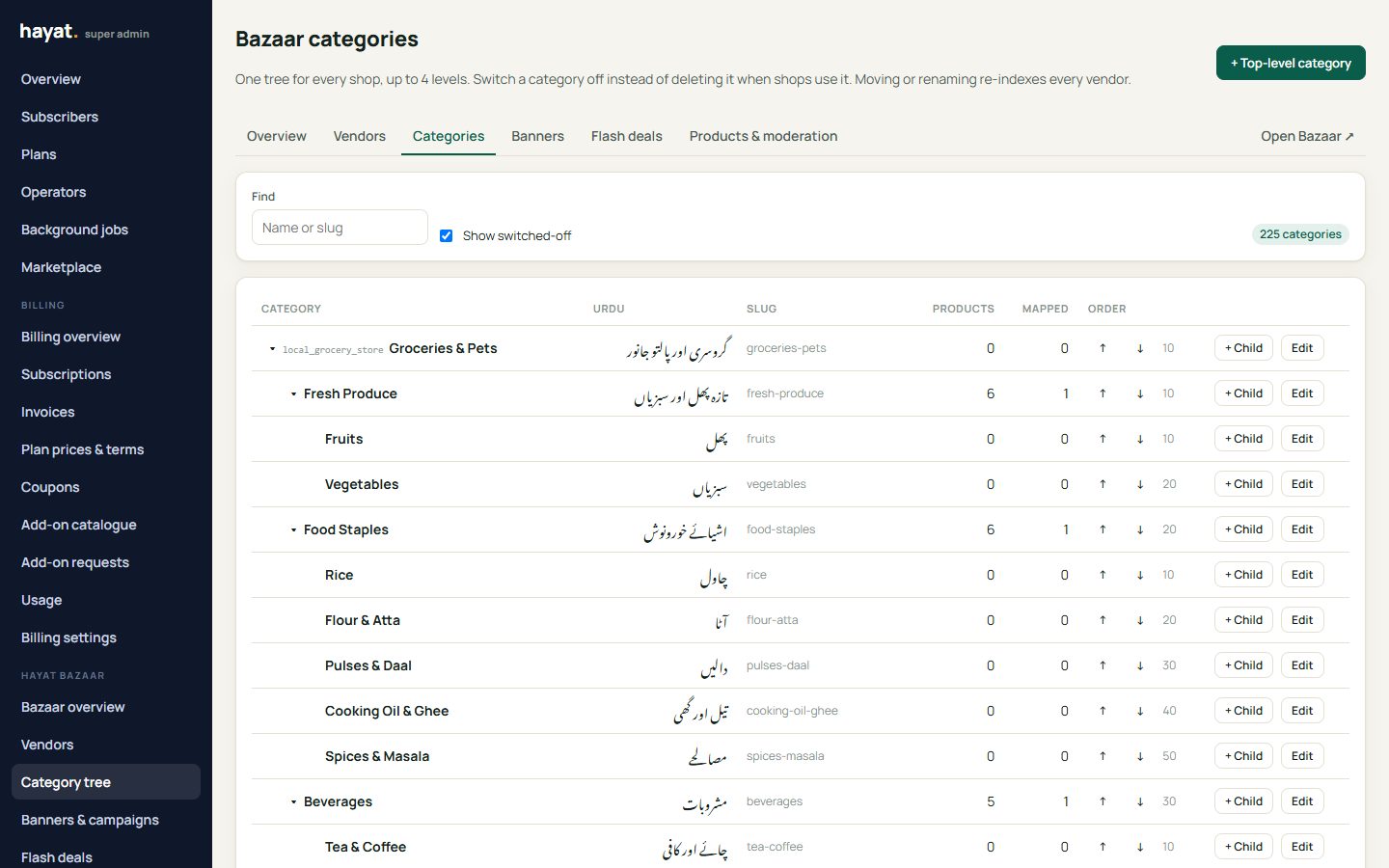Move Fruits row down arrow
The height and width of the screenshot is (868, 1389).
coord(1140,439)
